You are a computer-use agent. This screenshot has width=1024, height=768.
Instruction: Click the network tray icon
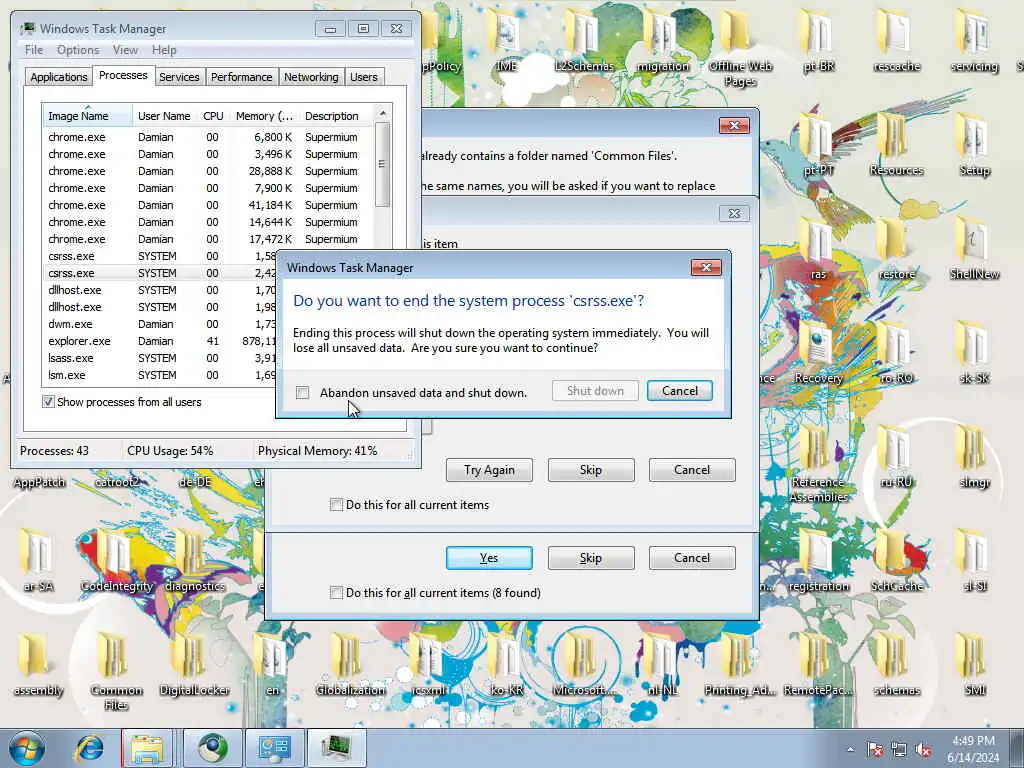click(899, 750)
